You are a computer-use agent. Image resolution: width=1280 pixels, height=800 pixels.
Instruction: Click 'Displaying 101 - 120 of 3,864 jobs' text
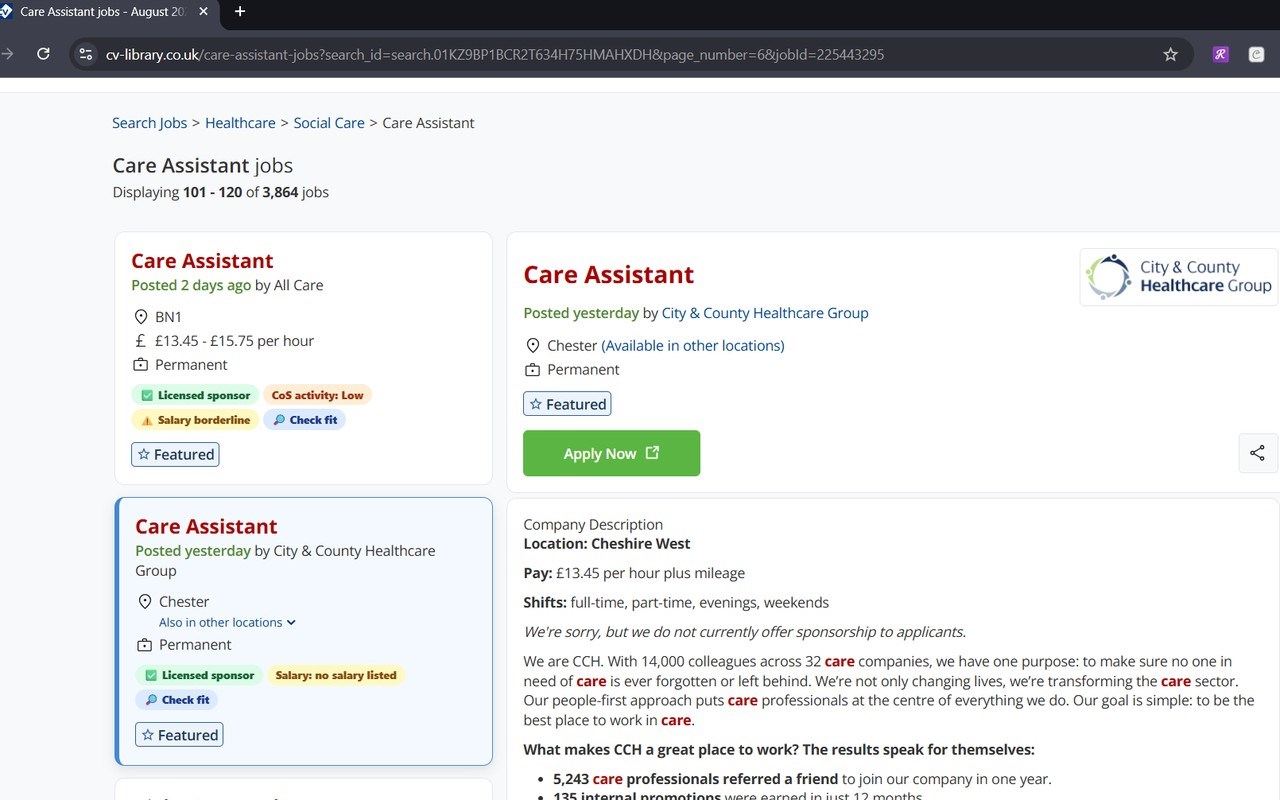coord(221,192)
